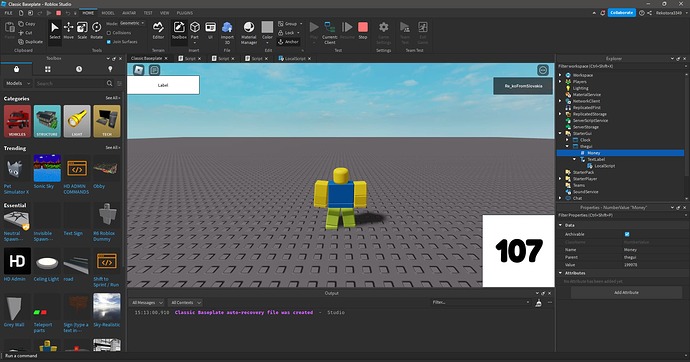The image size is (690, 362).
Task: Click the Output filter field
Action: click(x=479, y=303)
